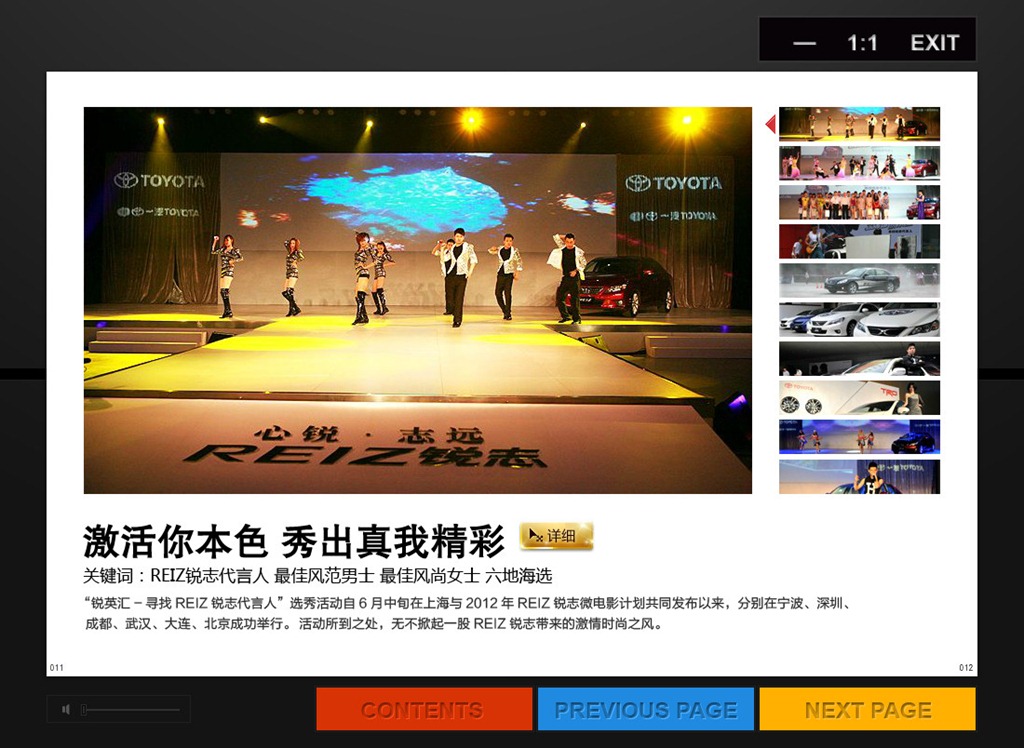
Task: Go to PREVIOUS PAGE
Action: [645, 709]
